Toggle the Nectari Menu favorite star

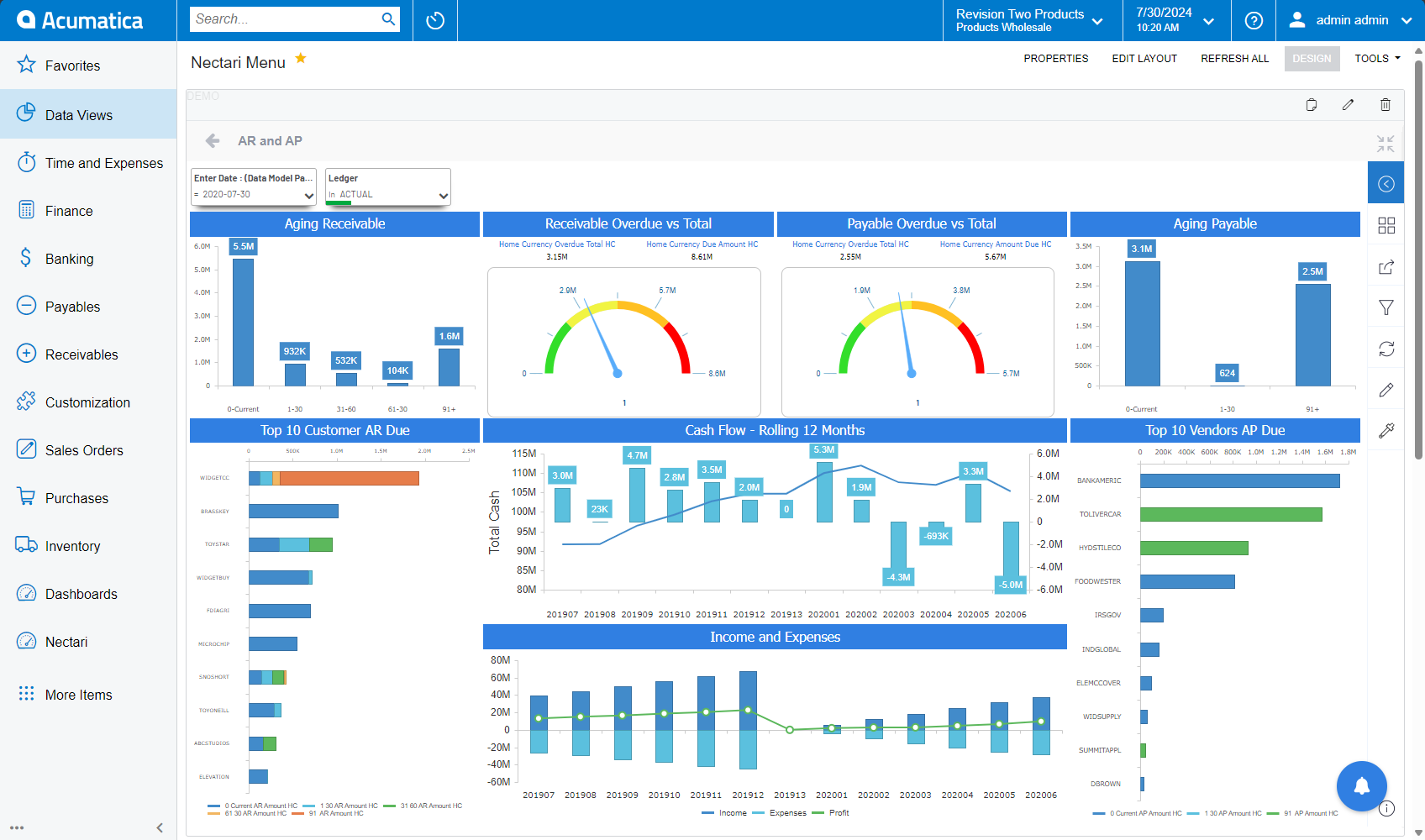click(301, 59)
